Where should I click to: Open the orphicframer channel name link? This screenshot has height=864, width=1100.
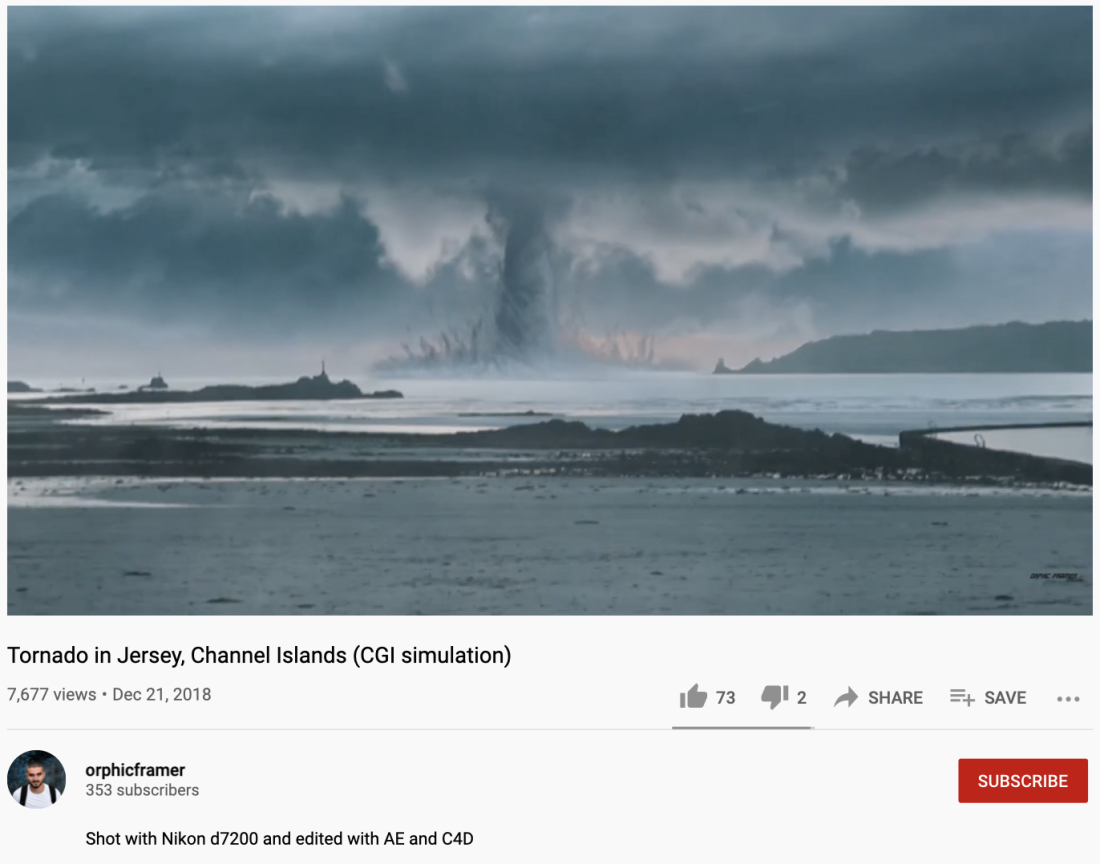[x=135, y=769]
